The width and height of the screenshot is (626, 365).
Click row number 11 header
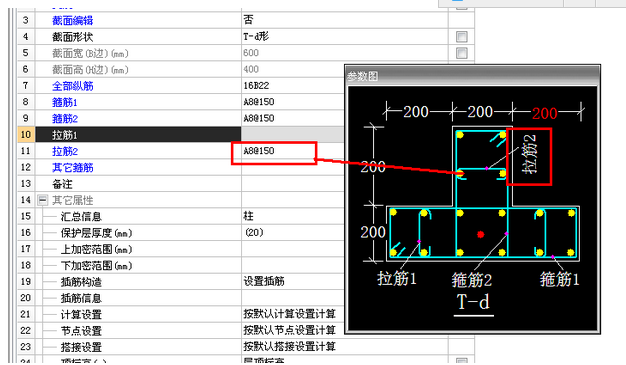(x=26, y=151)
